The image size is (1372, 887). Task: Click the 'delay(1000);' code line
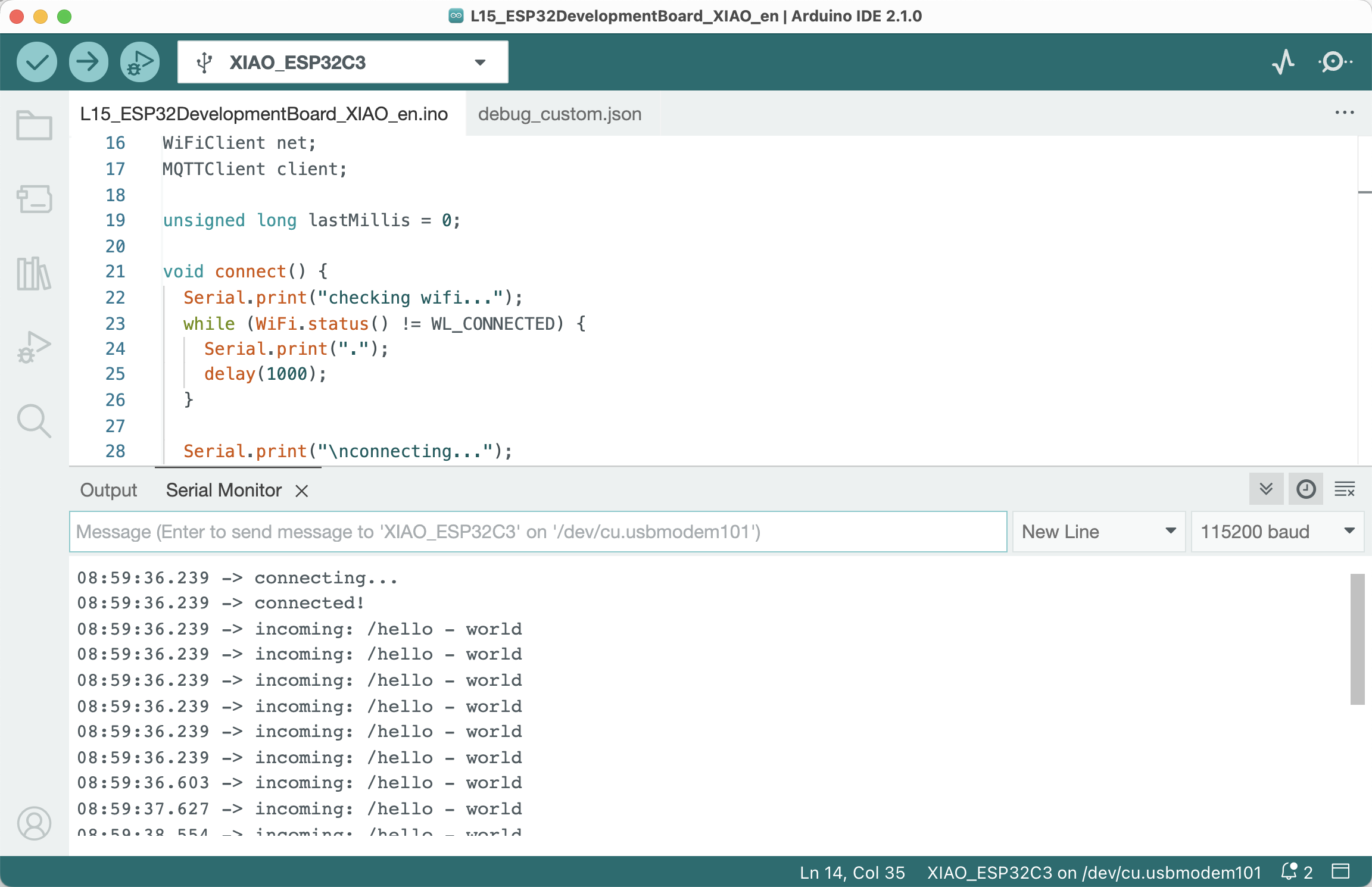click(x=266, y=374)
